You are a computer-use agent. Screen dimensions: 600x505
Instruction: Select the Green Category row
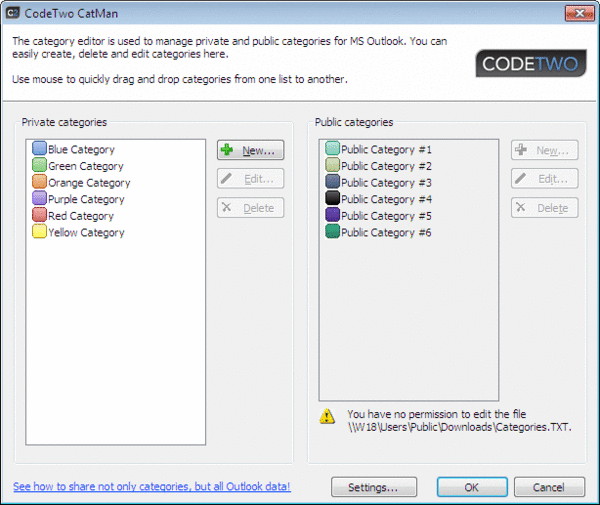[x=78, y=166]
